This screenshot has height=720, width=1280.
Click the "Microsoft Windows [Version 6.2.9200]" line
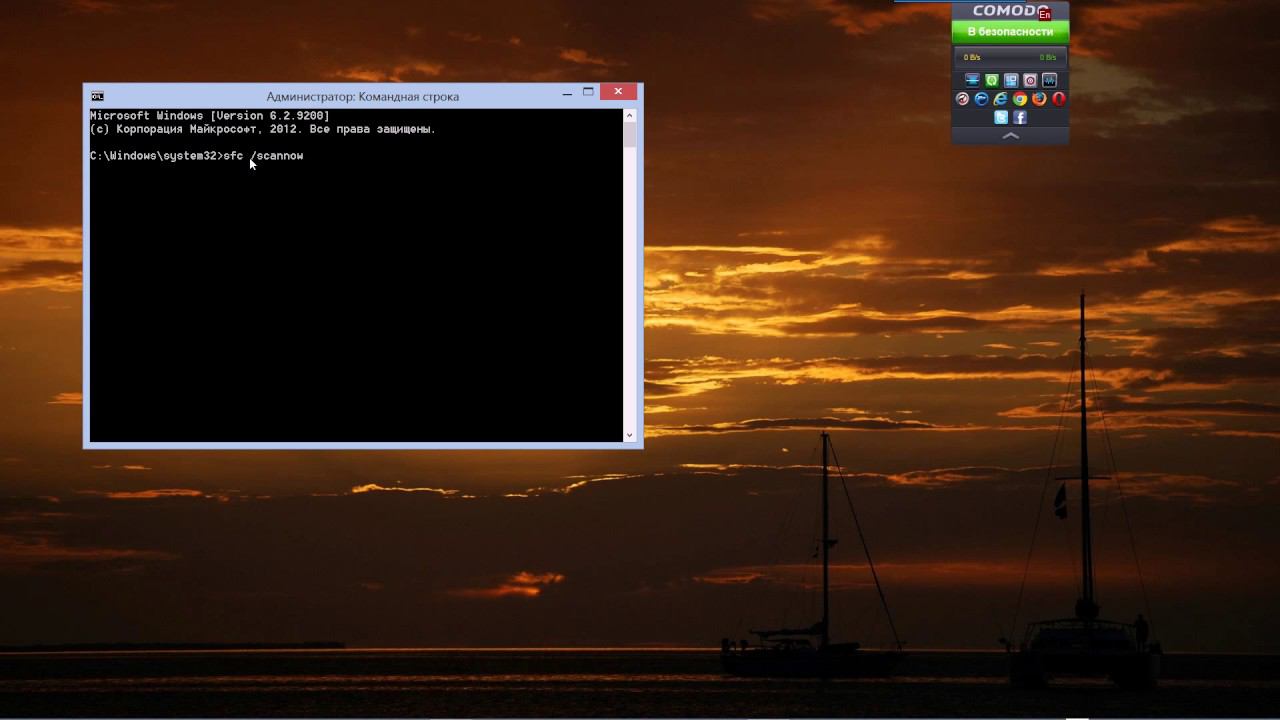point(210,116)
